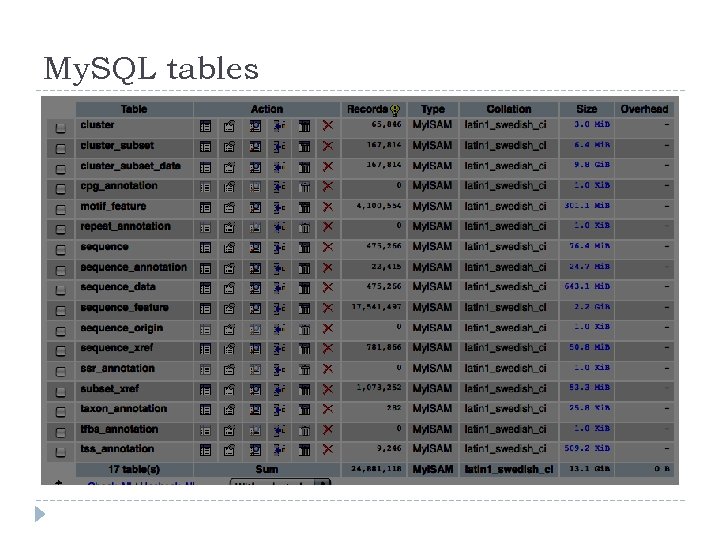The width and height of the screenshot is (720, 540).
Task: Sort by the Table column header
Action: pos(134,109)
